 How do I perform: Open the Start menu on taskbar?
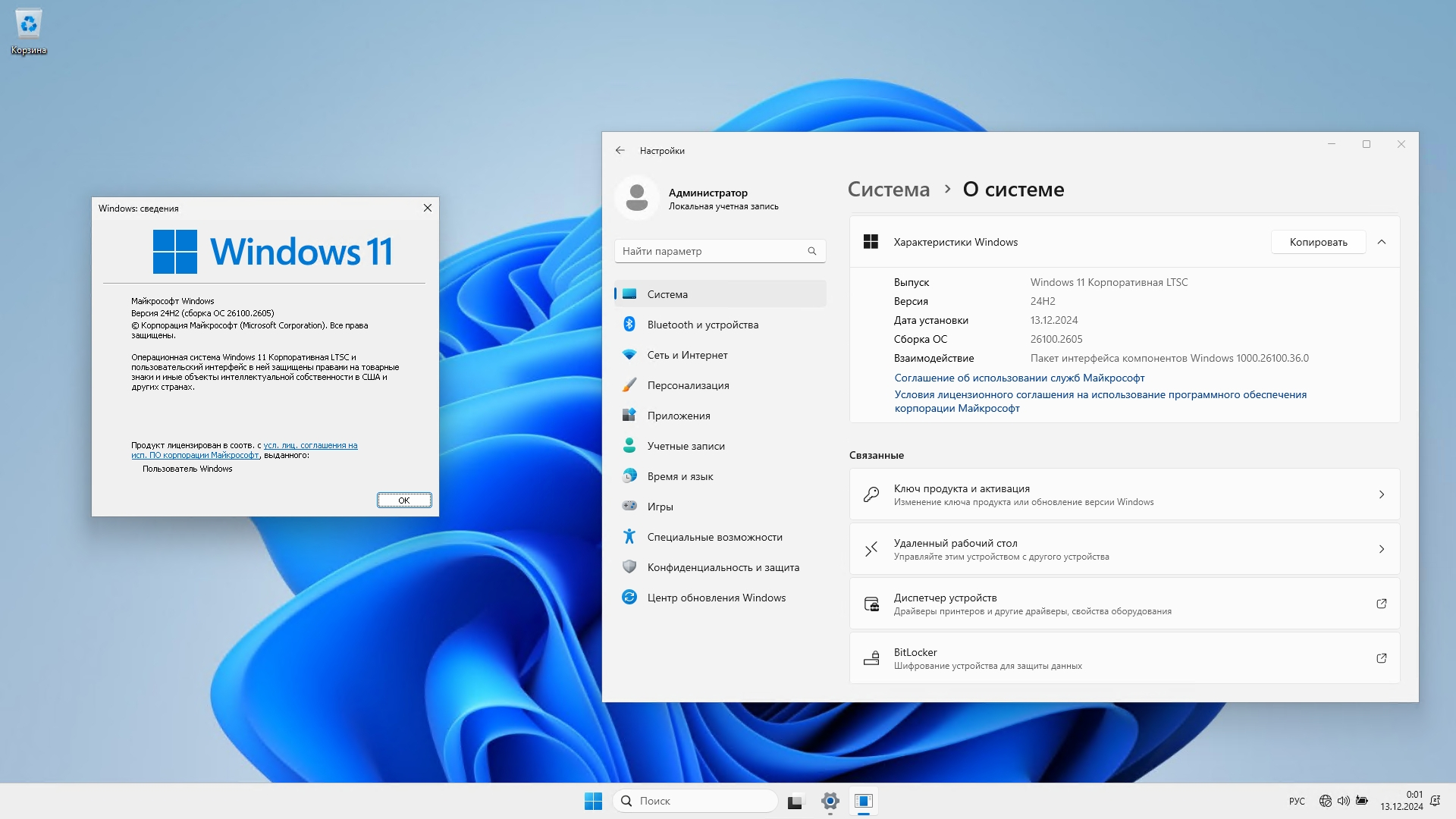tap(593, 801)
